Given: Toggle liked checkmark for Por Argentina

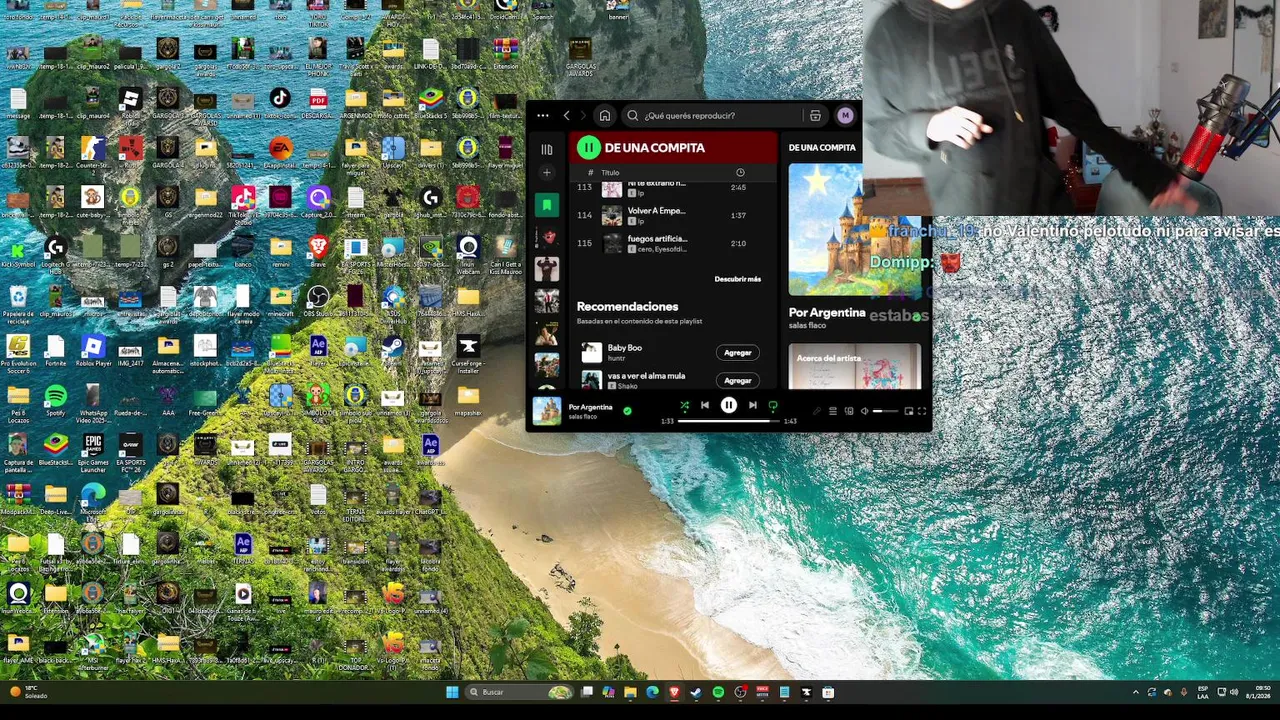Looking at the screenshot, I should (x=627, y=410).
